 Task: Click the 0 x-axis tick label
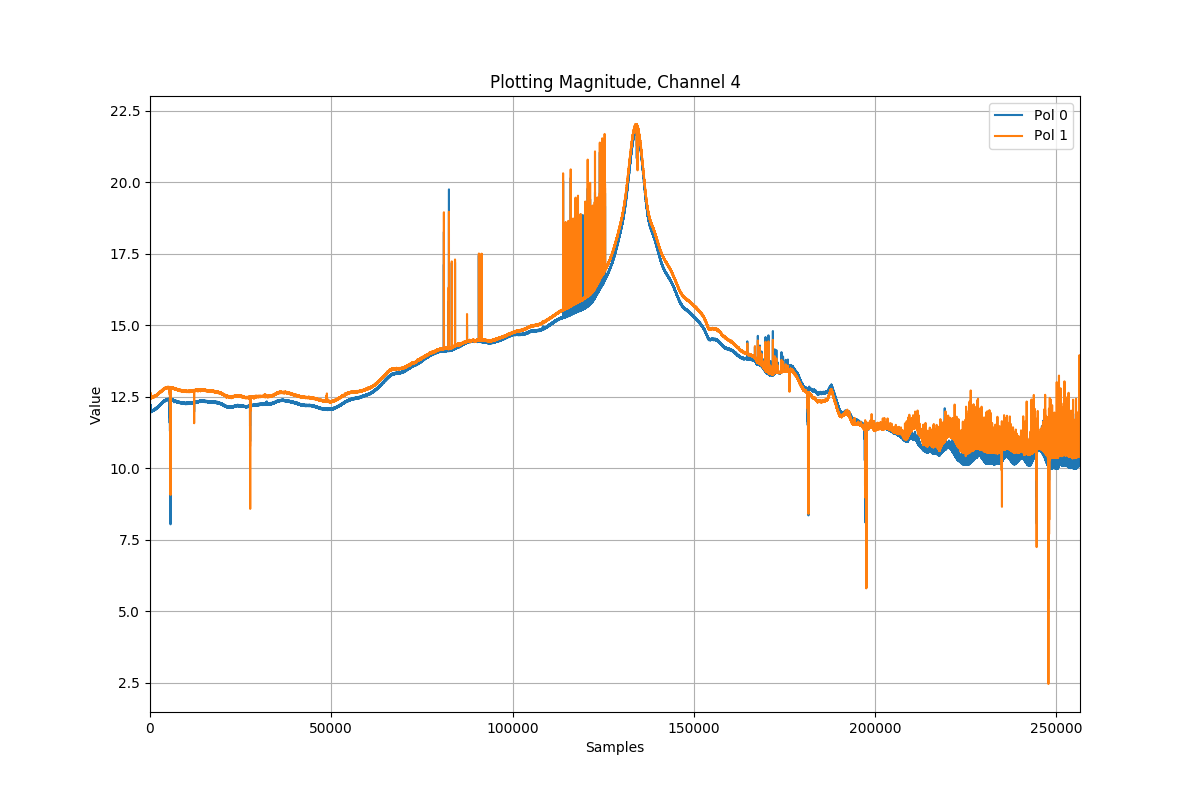150,727
